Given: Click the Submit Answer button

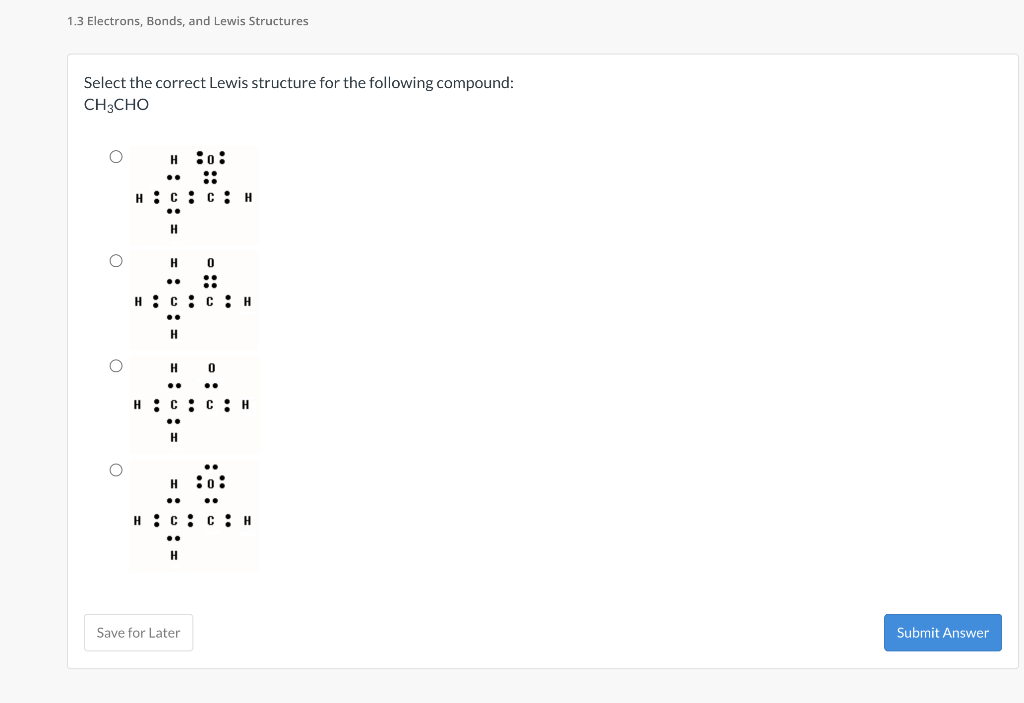Looking at the screenshot, I should [x=942, y=632].
